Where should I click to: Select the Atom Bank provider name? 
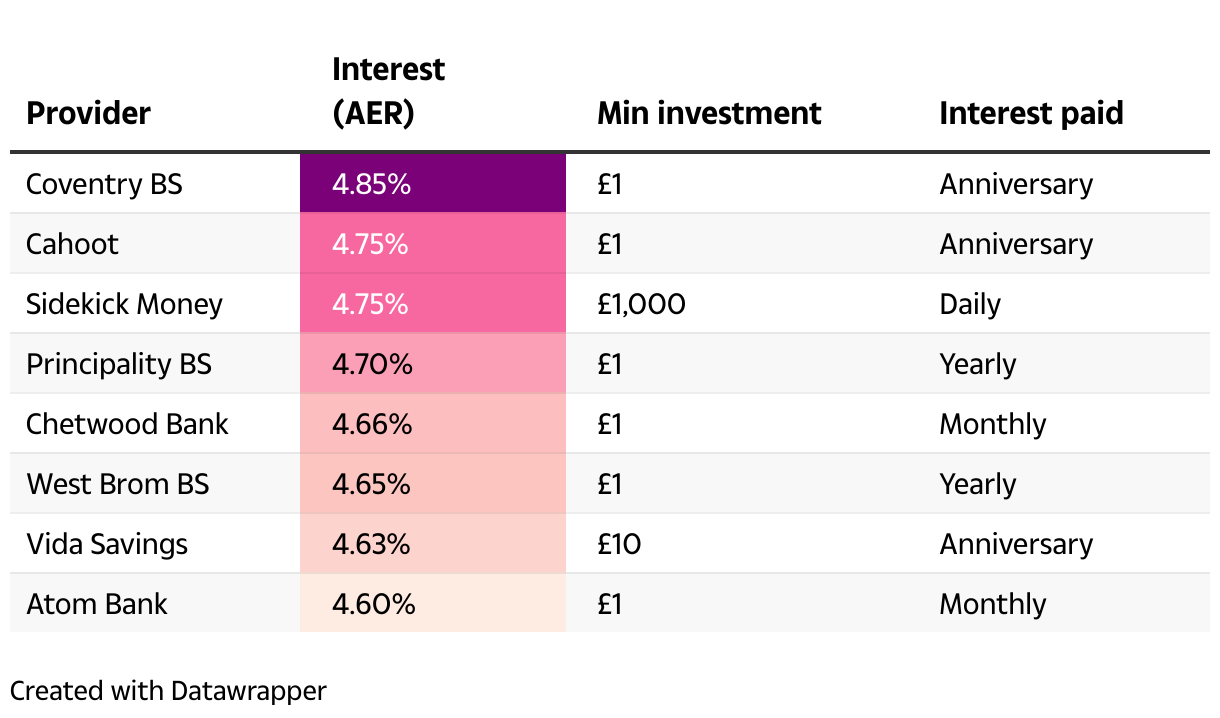97,604
